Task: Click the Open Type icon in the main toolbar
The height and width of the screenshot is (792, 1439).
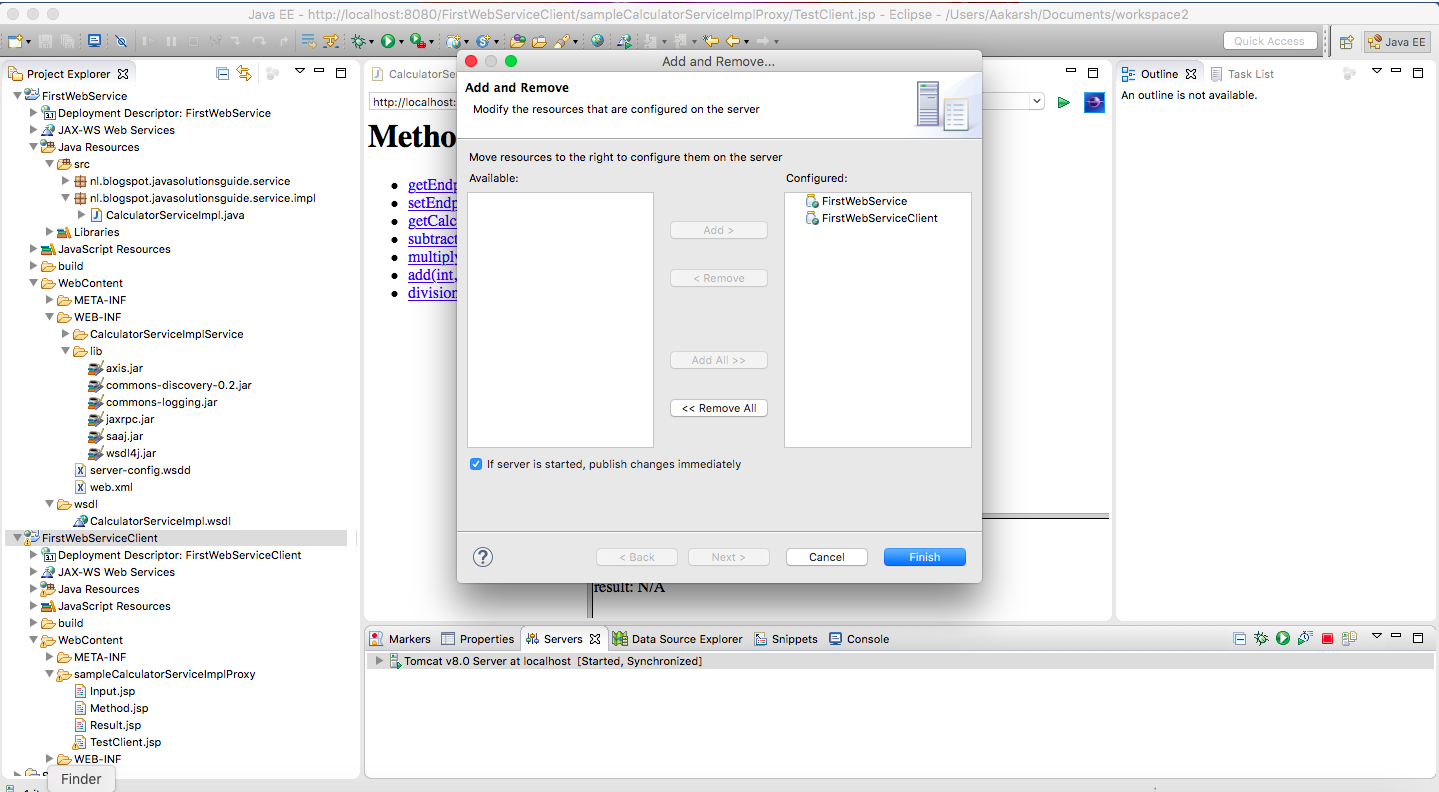Action: coord(517,41)
